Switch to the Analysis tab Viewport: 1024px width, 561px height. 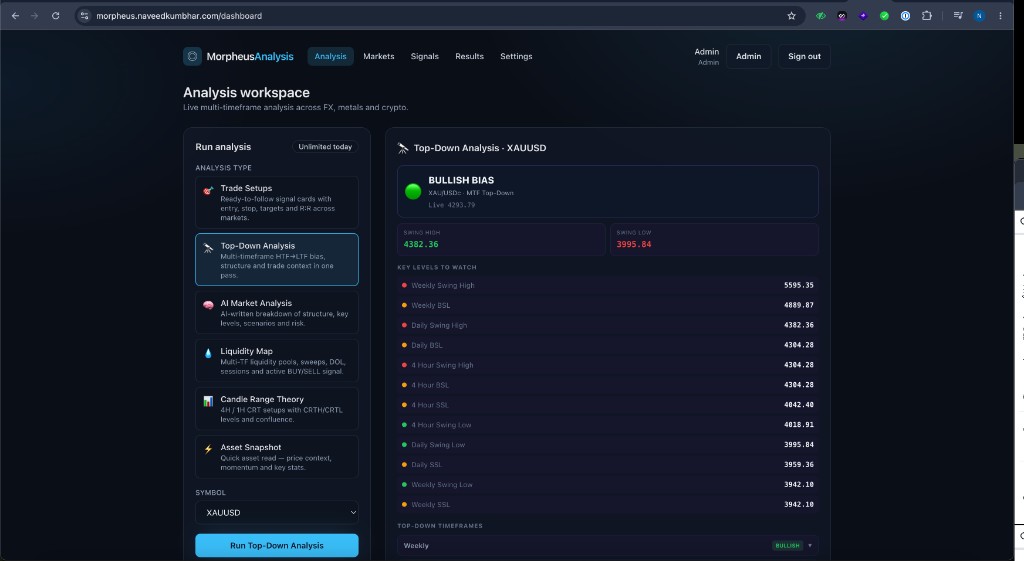[330, 56]
